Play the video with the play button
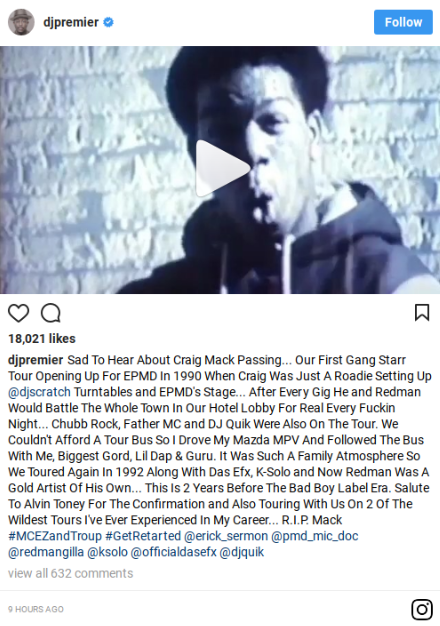This screenshot has width=440, height=626. point(222,168)
